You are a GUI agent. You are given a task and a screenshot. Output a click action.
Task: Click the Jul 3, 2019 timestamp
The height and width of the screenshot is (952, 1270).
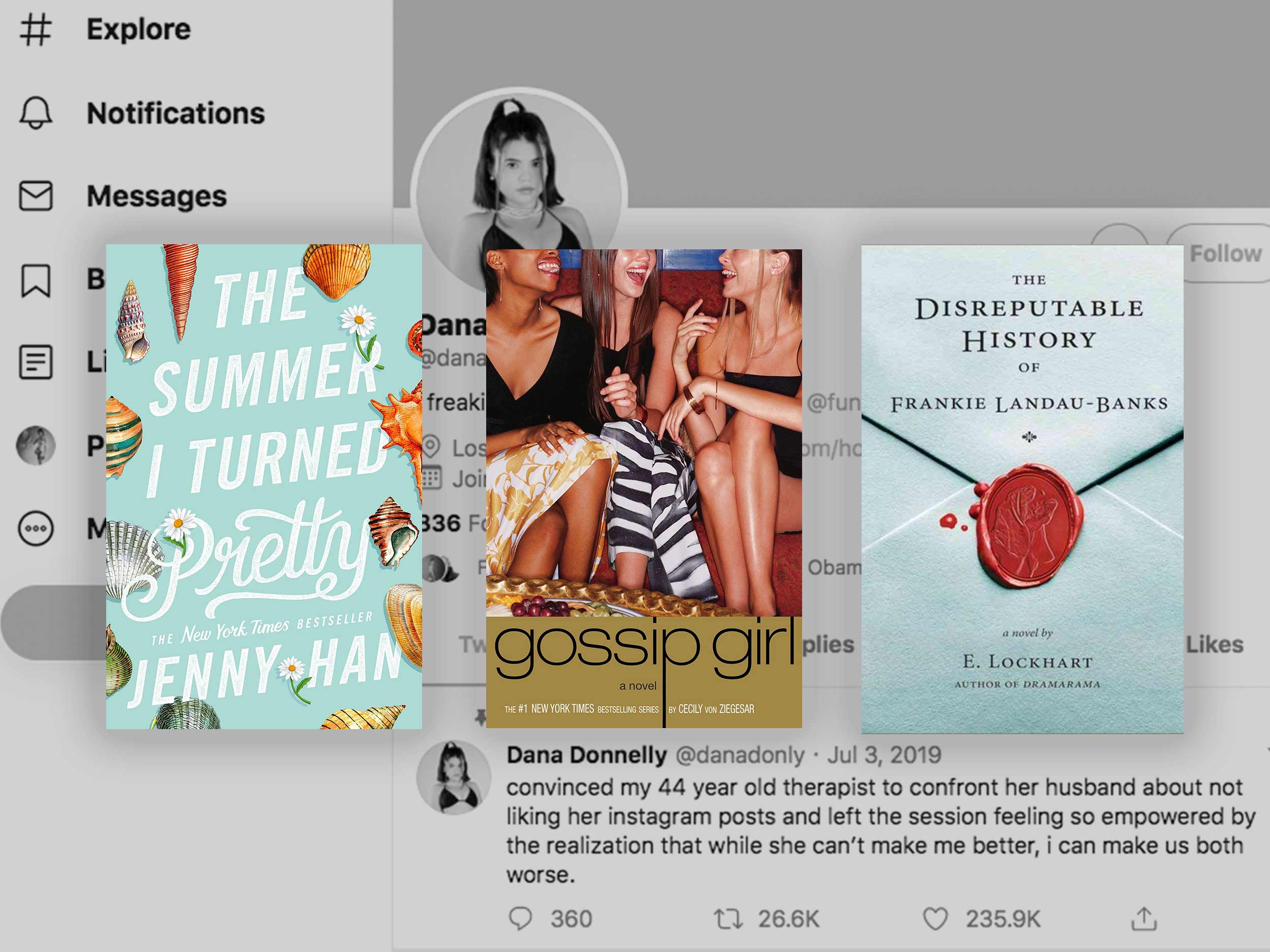coord(884,754)
